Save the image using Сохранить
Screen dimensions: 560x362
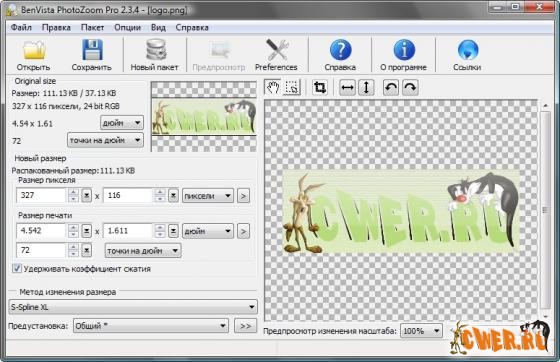pyautogui.click(x=92, y=55)
